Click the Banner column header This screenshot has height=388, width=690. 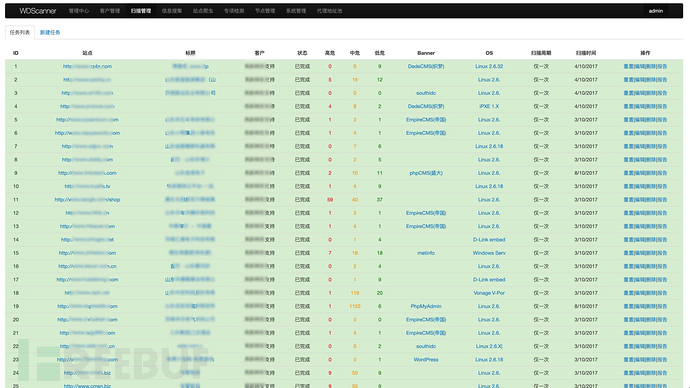point(426,53)
